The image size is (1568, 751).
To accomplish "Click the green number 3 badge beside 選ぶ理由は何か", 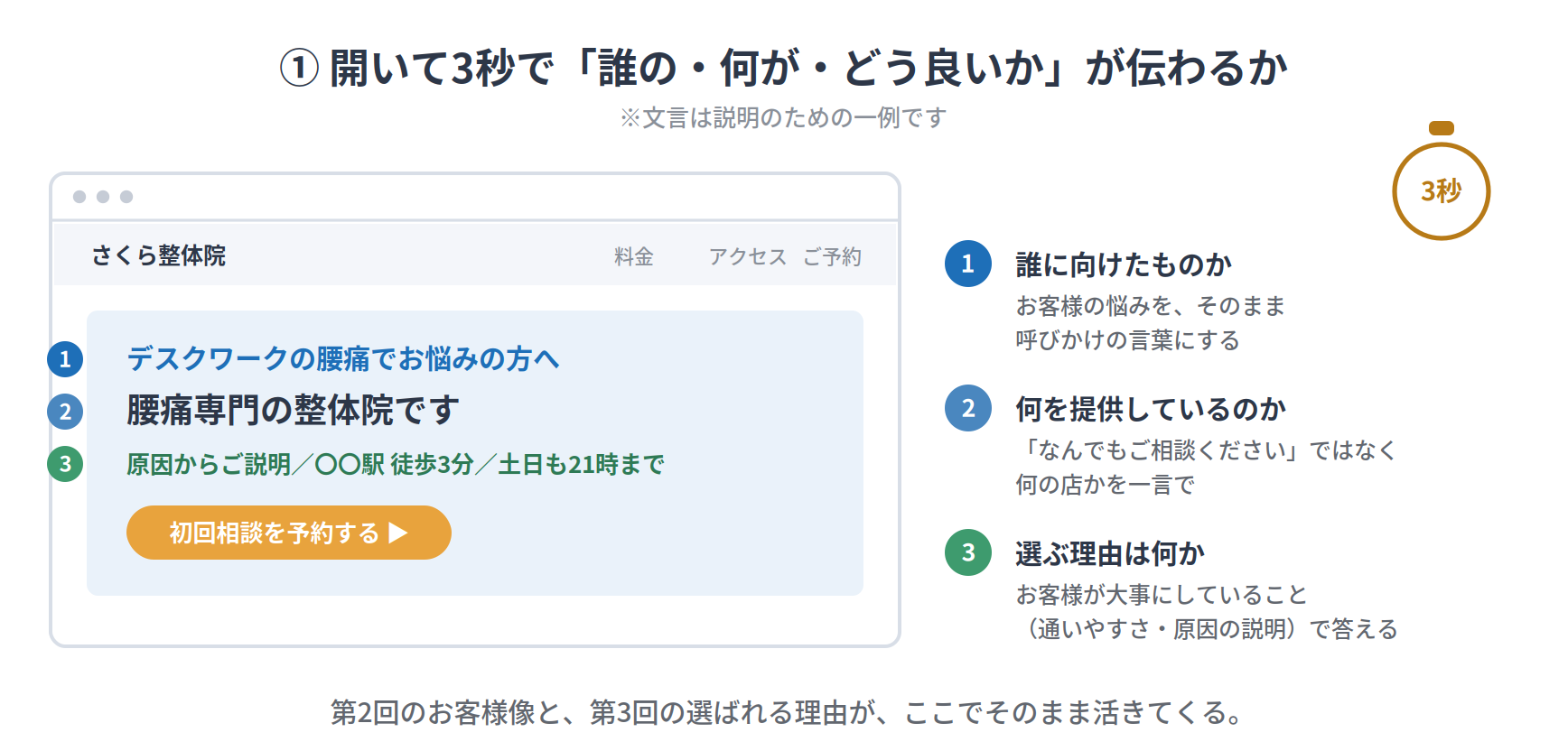I will click(968, 552).
